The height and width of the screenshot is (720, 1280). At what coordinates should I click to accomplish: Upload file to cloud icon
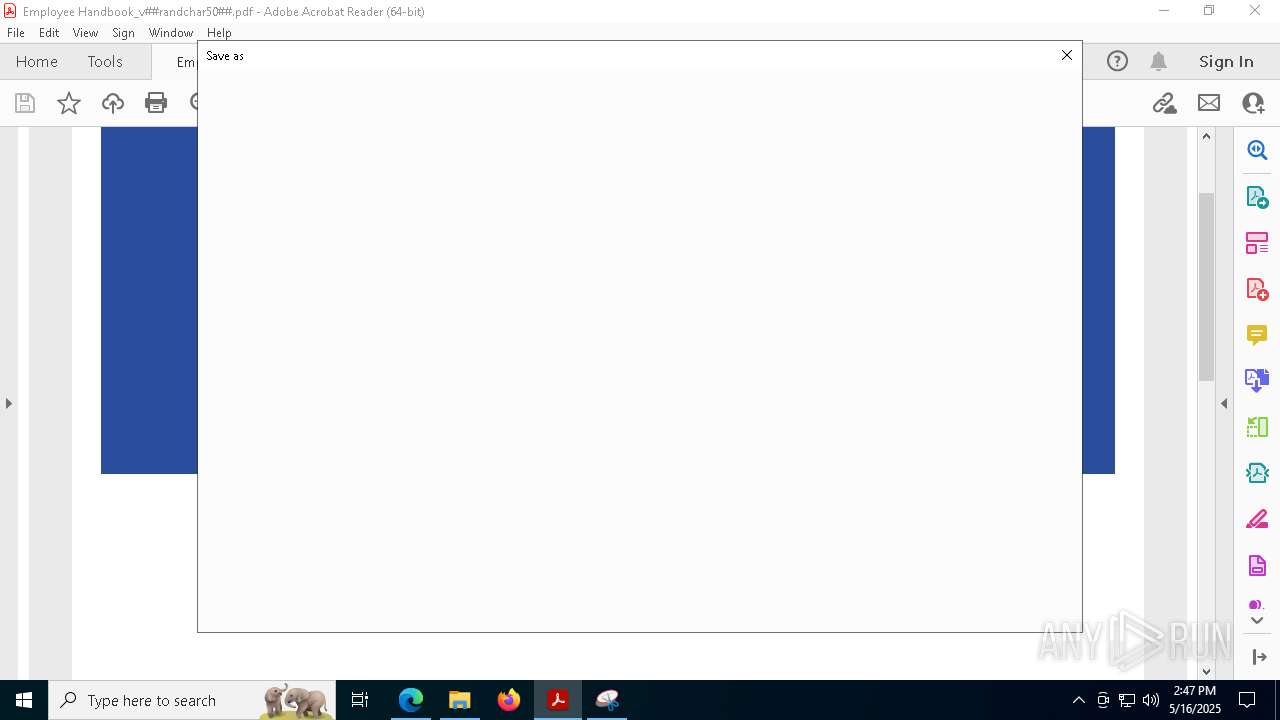coord(113,103)
